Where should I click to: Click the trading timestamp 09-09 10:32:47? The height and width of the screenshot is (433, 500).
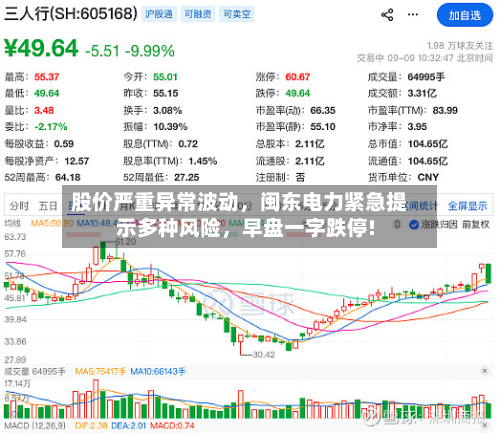click(420, 58)
